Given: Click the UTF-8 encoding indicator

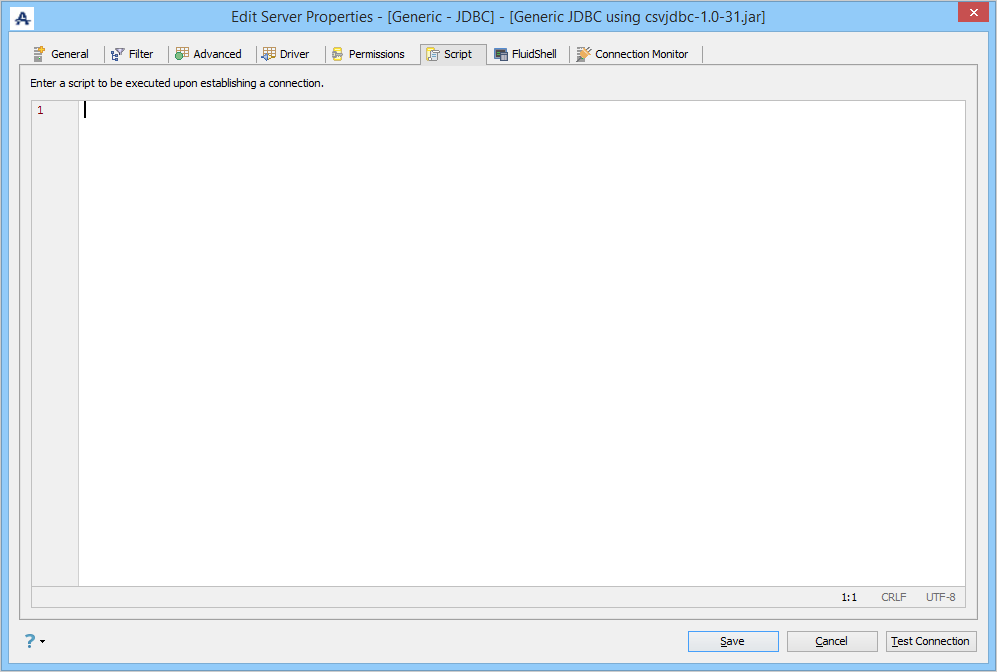Looking at the screenshot, I should point(940,598).
